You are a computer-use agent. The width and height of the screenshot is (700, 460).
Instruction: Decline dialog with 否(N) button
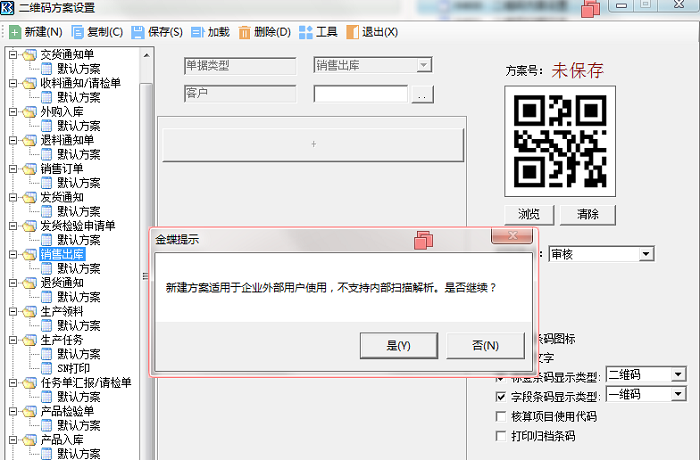tap(485, 346)
